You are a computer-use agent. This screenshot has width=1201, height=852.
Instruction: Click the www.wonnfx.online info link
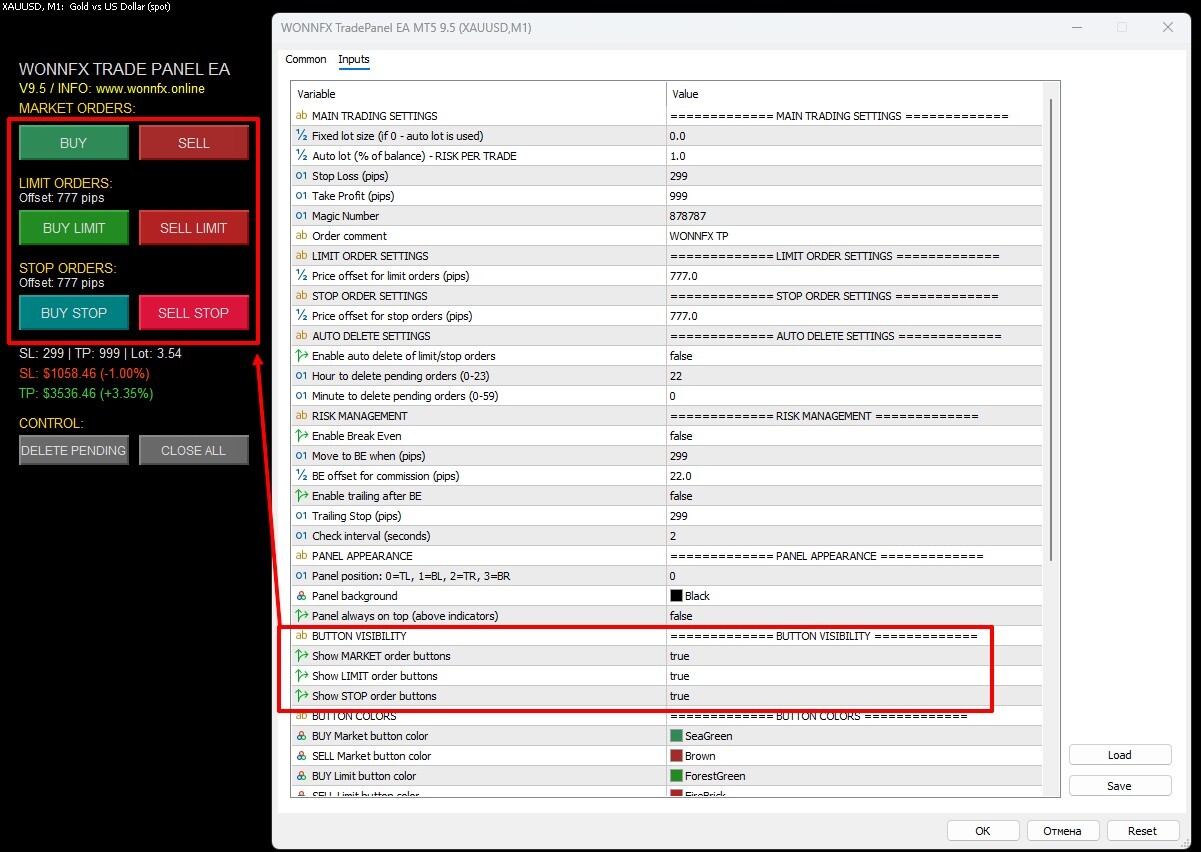[150, 88]
